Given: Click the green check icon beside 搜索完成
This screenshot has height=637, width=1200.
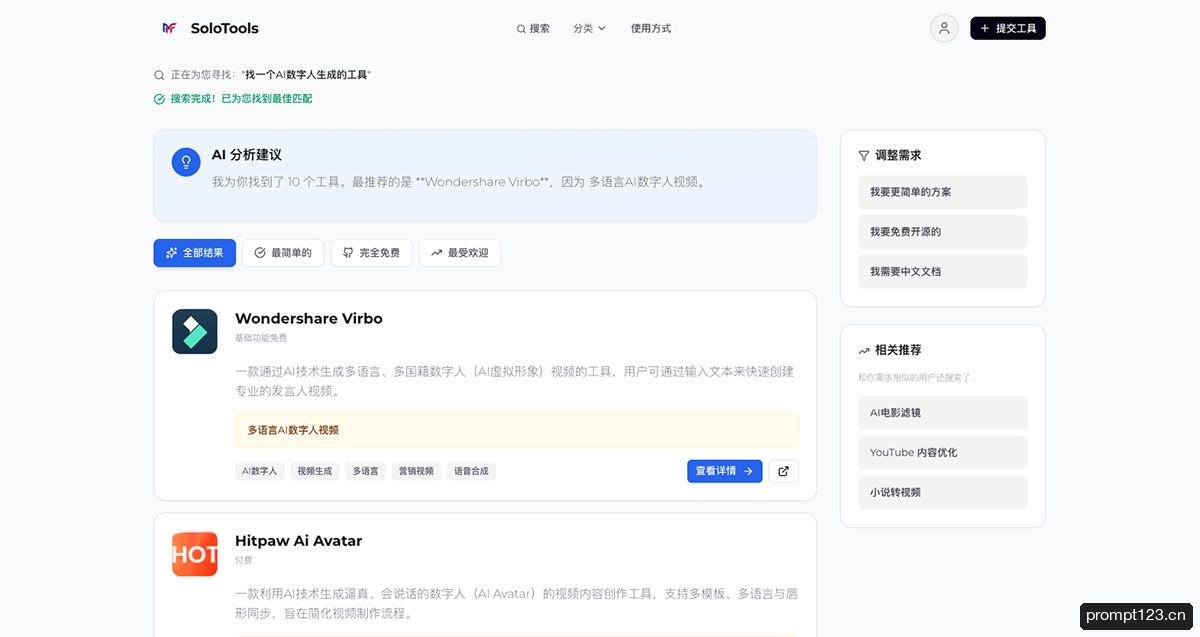Looking at the screenshot, I should coord(159,99).
